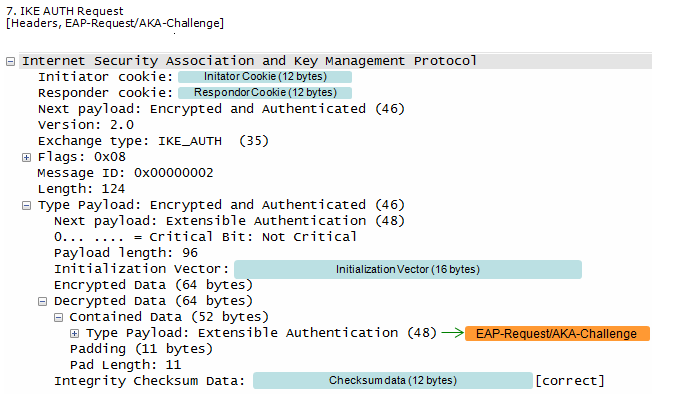The width and height of the screenshot is (677, 397).
Task: Select the Message ID: 0x00000002 row
Action: point(125,173)
